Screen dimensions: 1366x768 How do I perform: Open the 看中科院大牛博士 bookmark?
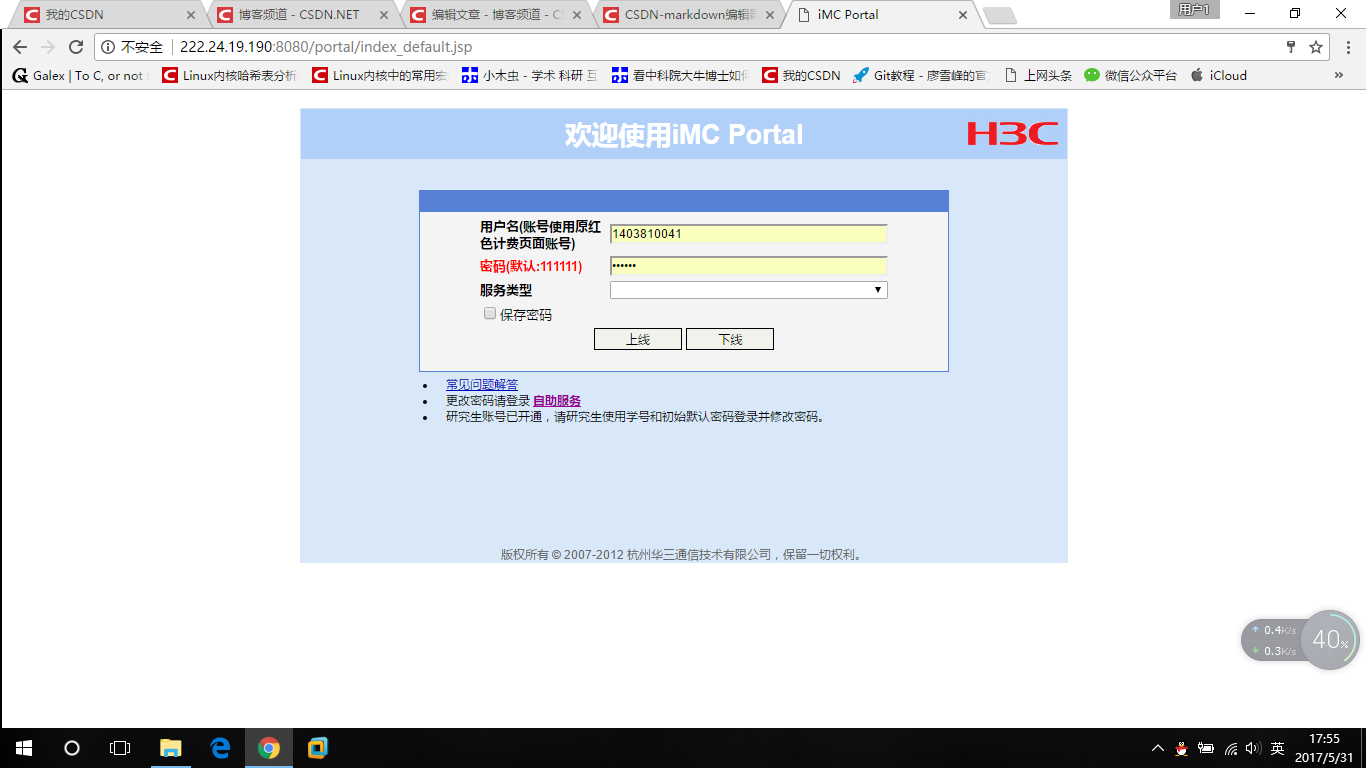[679, 75]
